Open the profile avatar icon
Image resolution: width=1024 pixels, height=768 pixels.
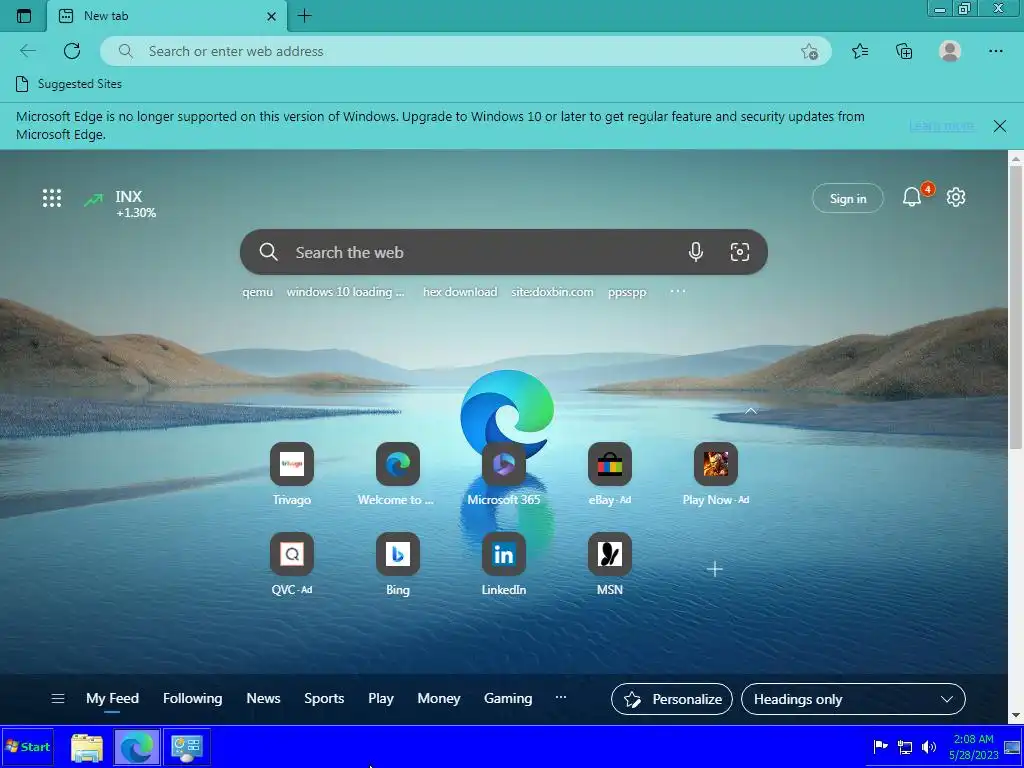(x=950, y=51)
